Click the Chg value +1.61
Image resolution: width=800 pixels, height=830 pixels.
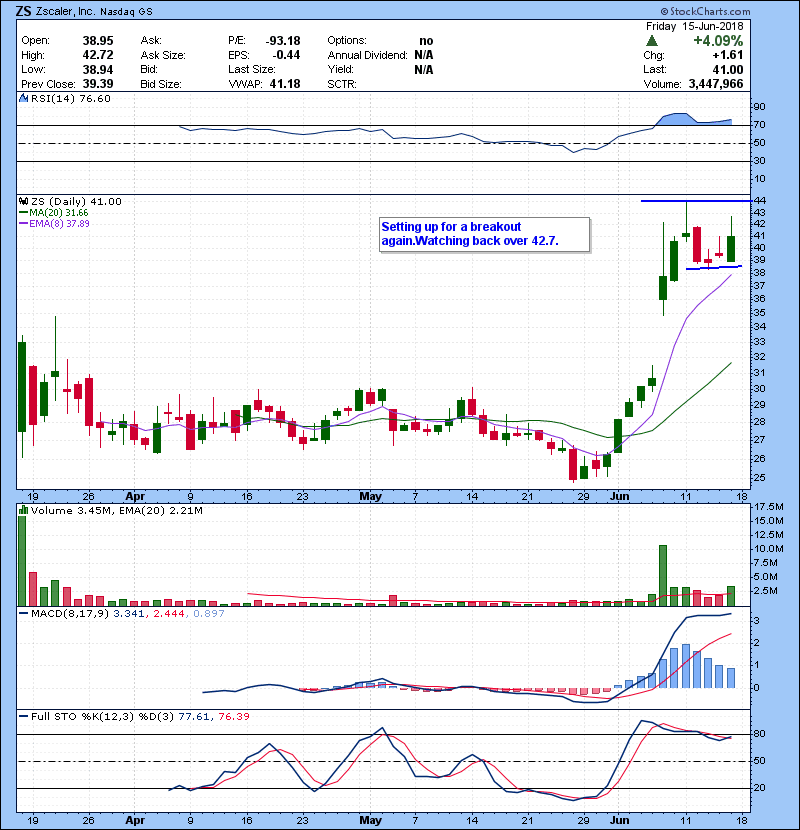[x=727, y=55]
